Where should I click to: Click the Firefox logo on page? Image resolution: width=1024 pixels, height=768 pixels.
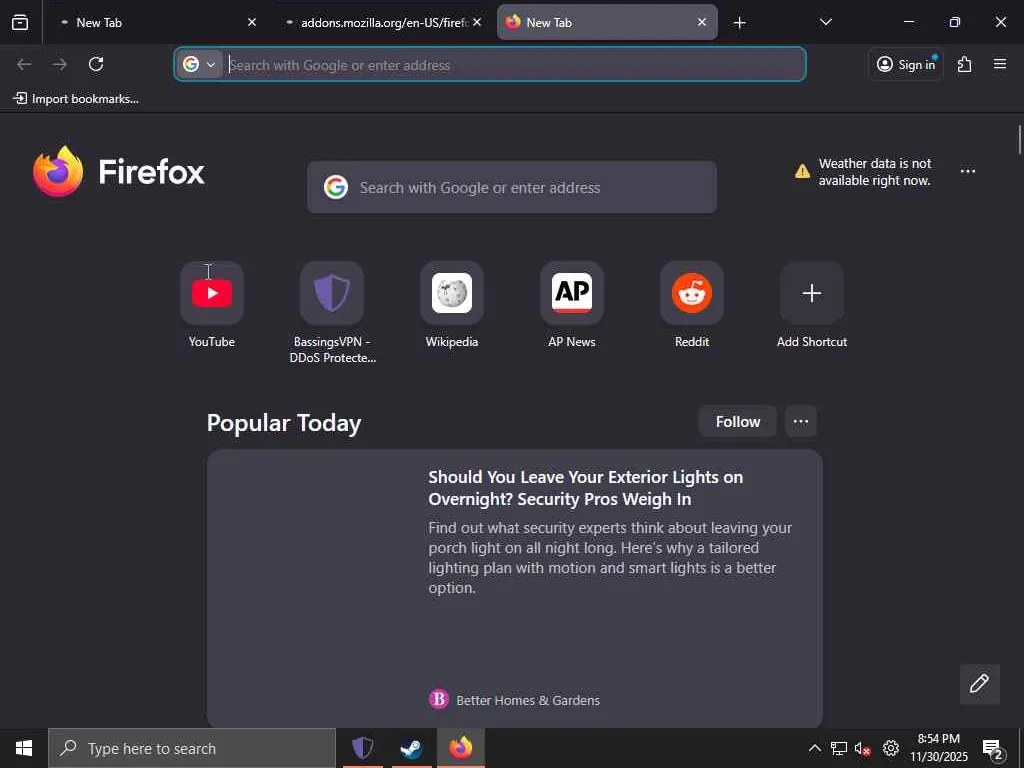point(119,172)
